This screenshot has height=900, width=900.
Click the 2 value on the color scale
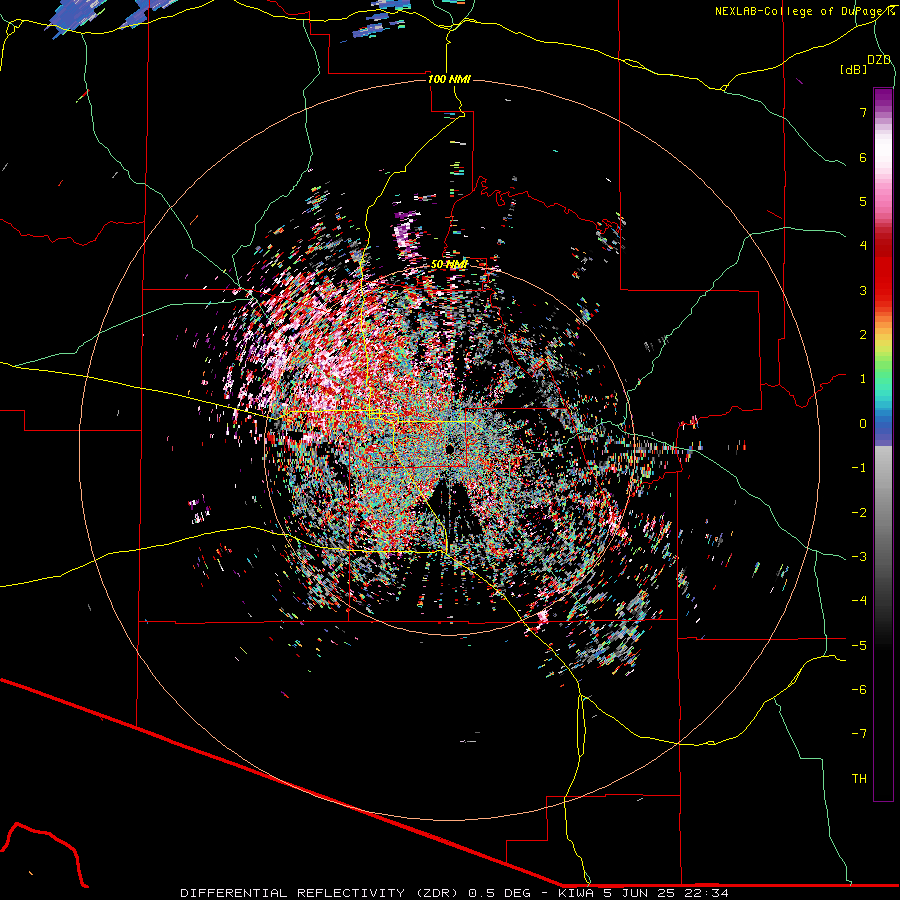click(863, 335)
